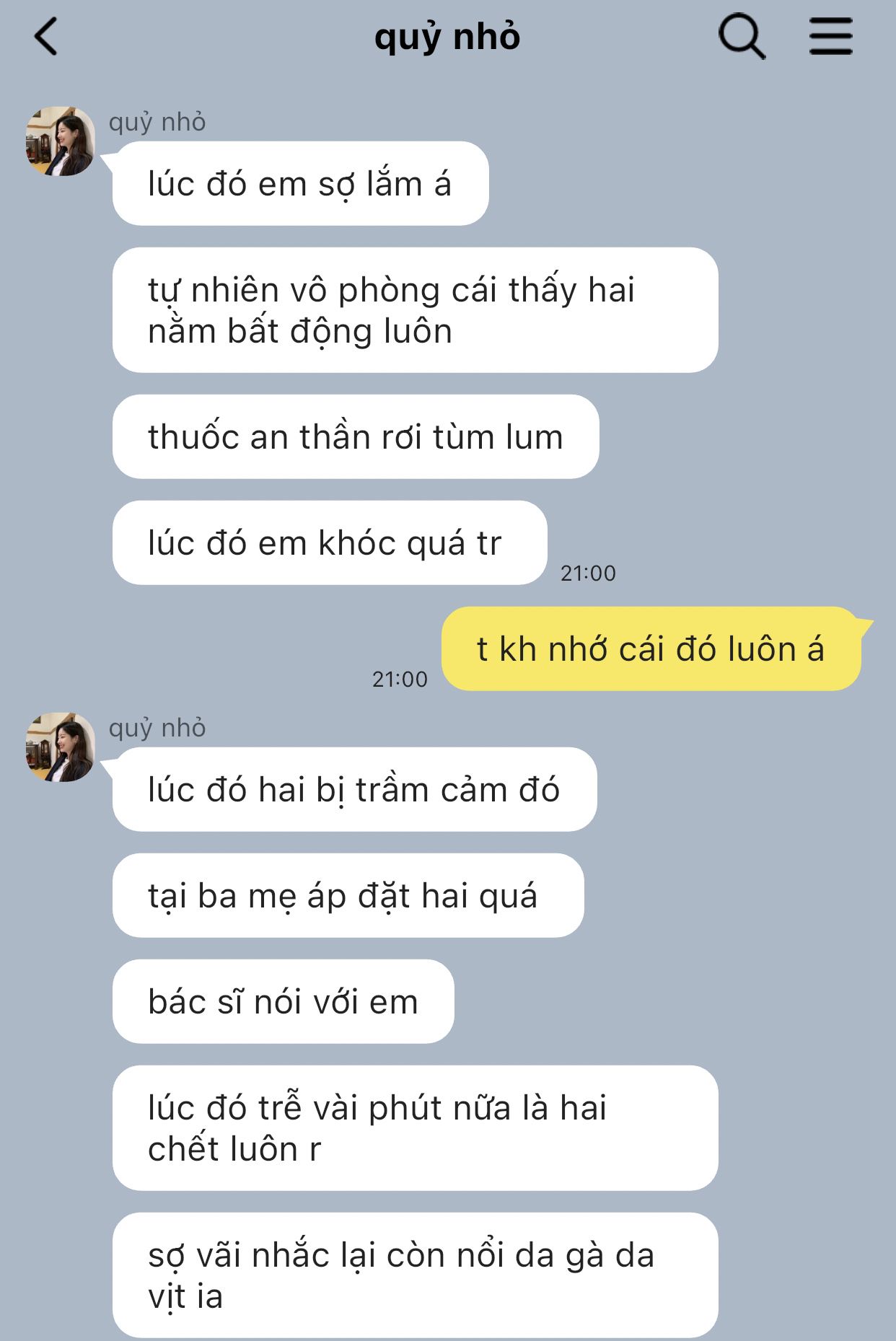Tap the back arrow icon
The image size is (896, 1341).
pyautogui.click(x=46, y=37)
